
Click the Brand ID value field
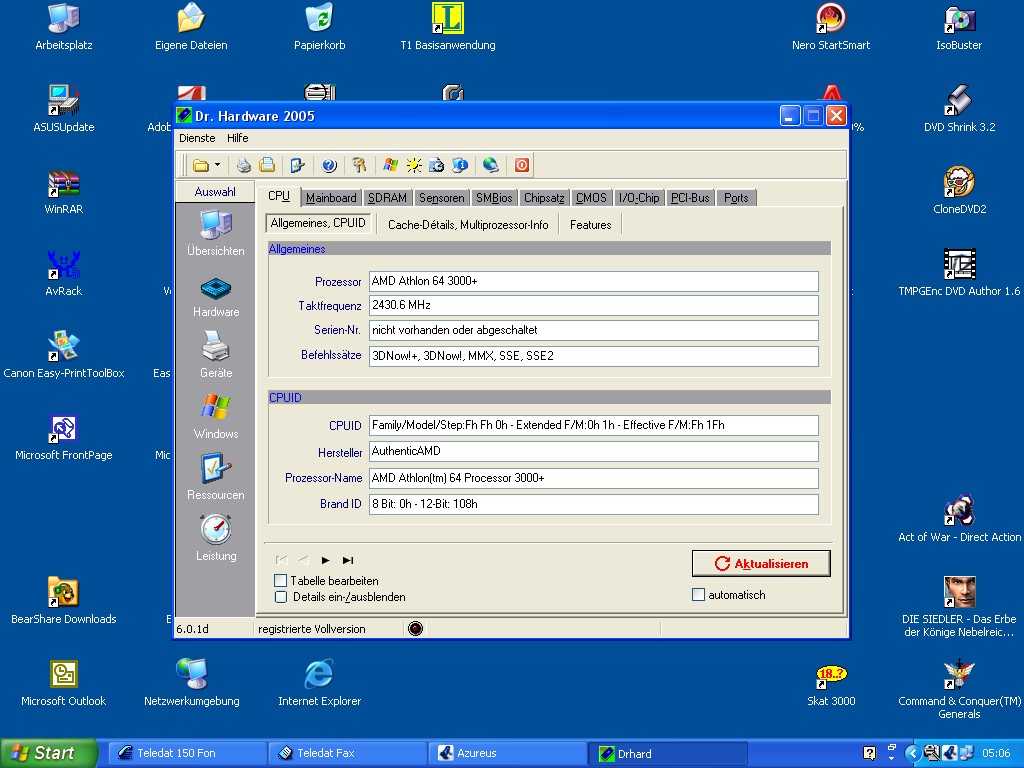[x=594, y=504]
